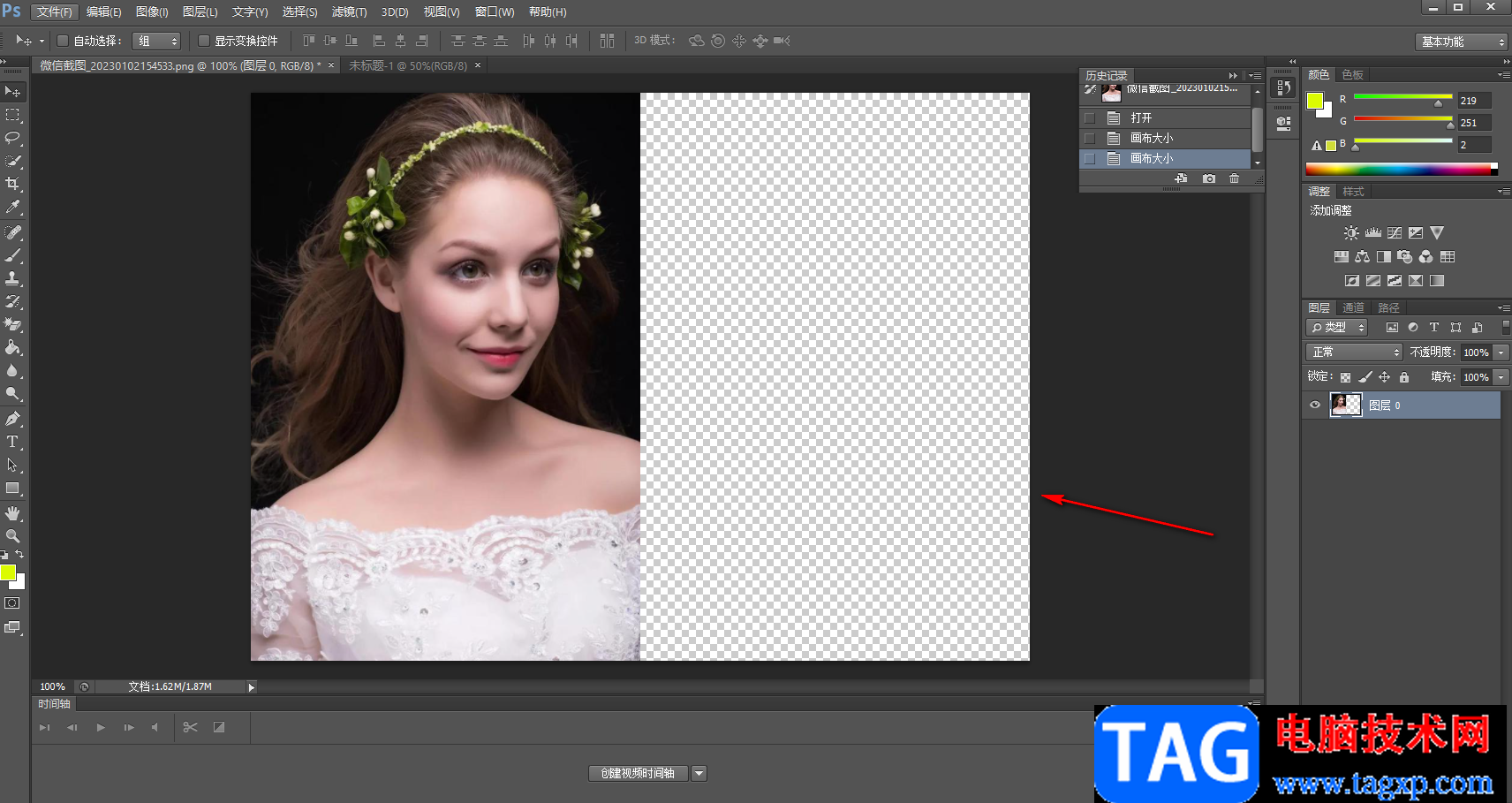Open the 图像(I) menu
The height and width of the screenshot is (803, 1512).
point(152,11)
